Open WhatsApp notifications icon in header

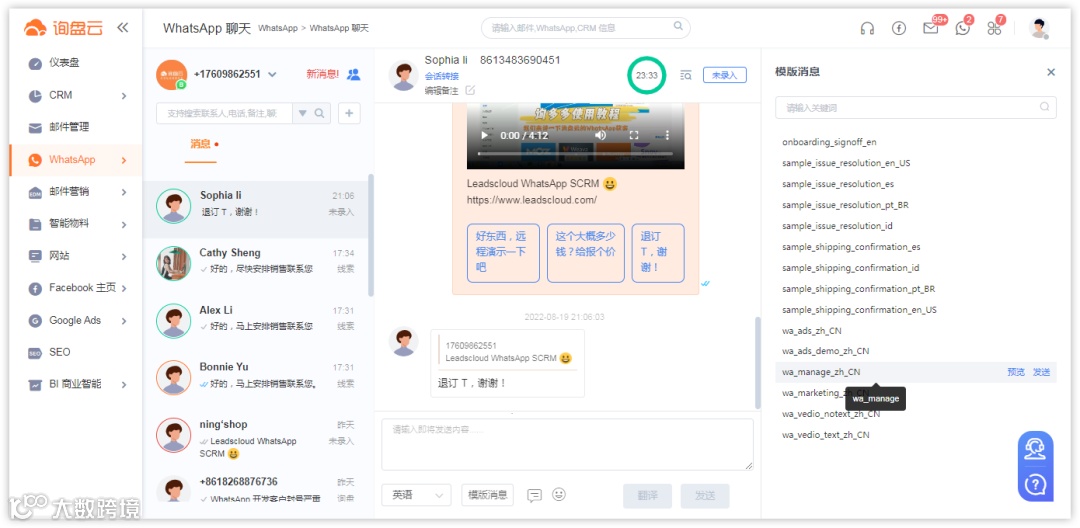pyautogui.click(x=962, y=28)
